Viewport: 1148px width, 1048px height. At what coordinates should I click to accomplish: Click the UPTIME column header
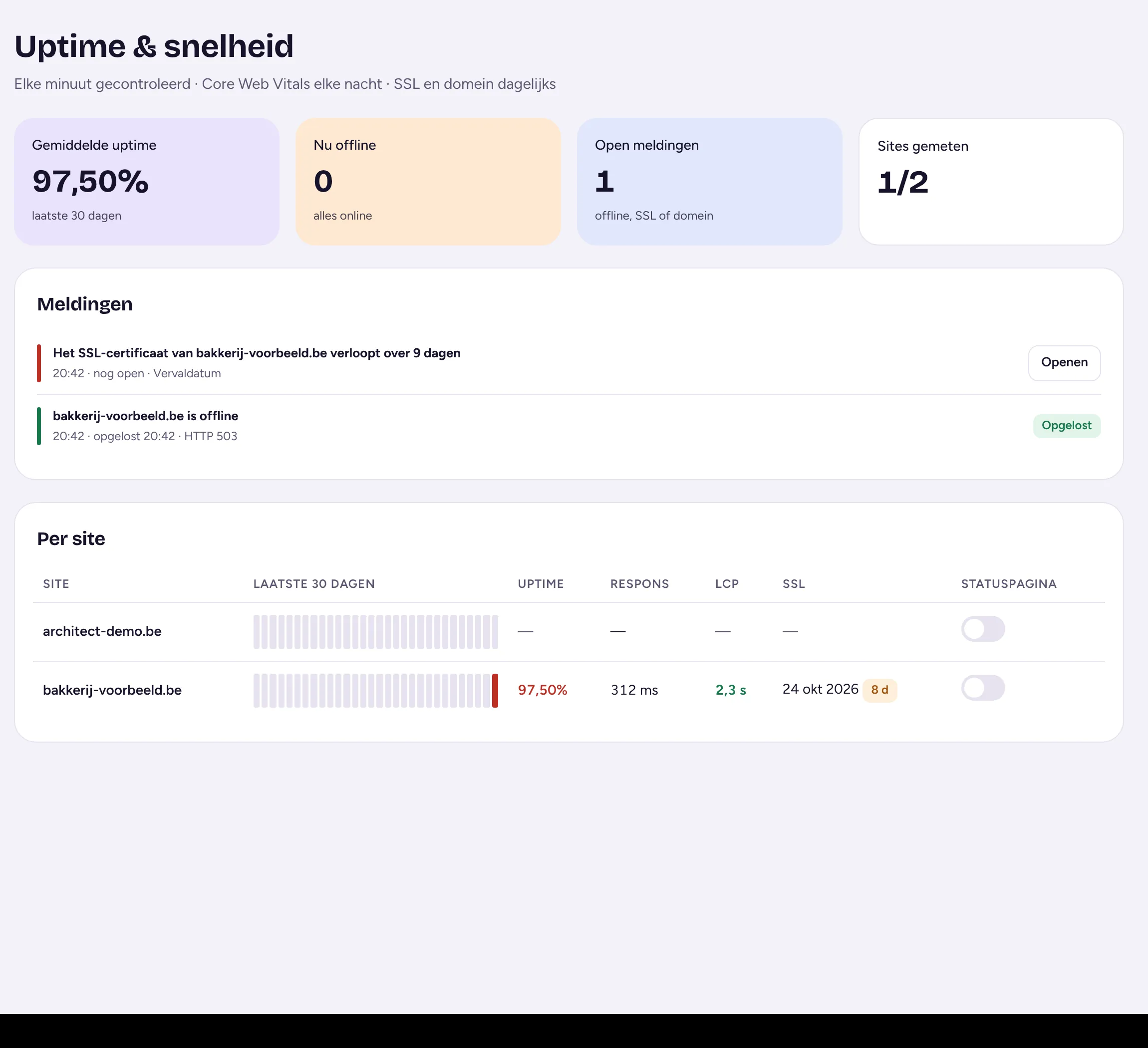(541, 583)
